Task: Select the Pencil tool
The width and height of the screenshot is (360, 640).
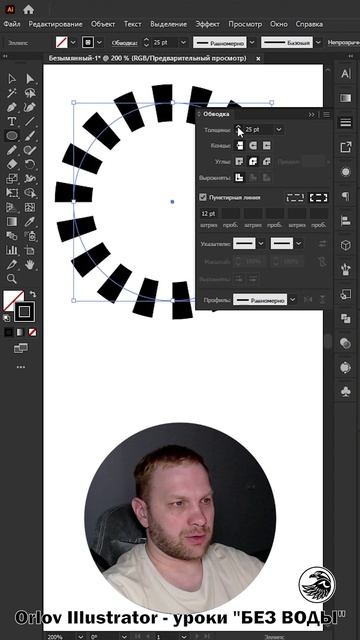Action: (12, 150)
